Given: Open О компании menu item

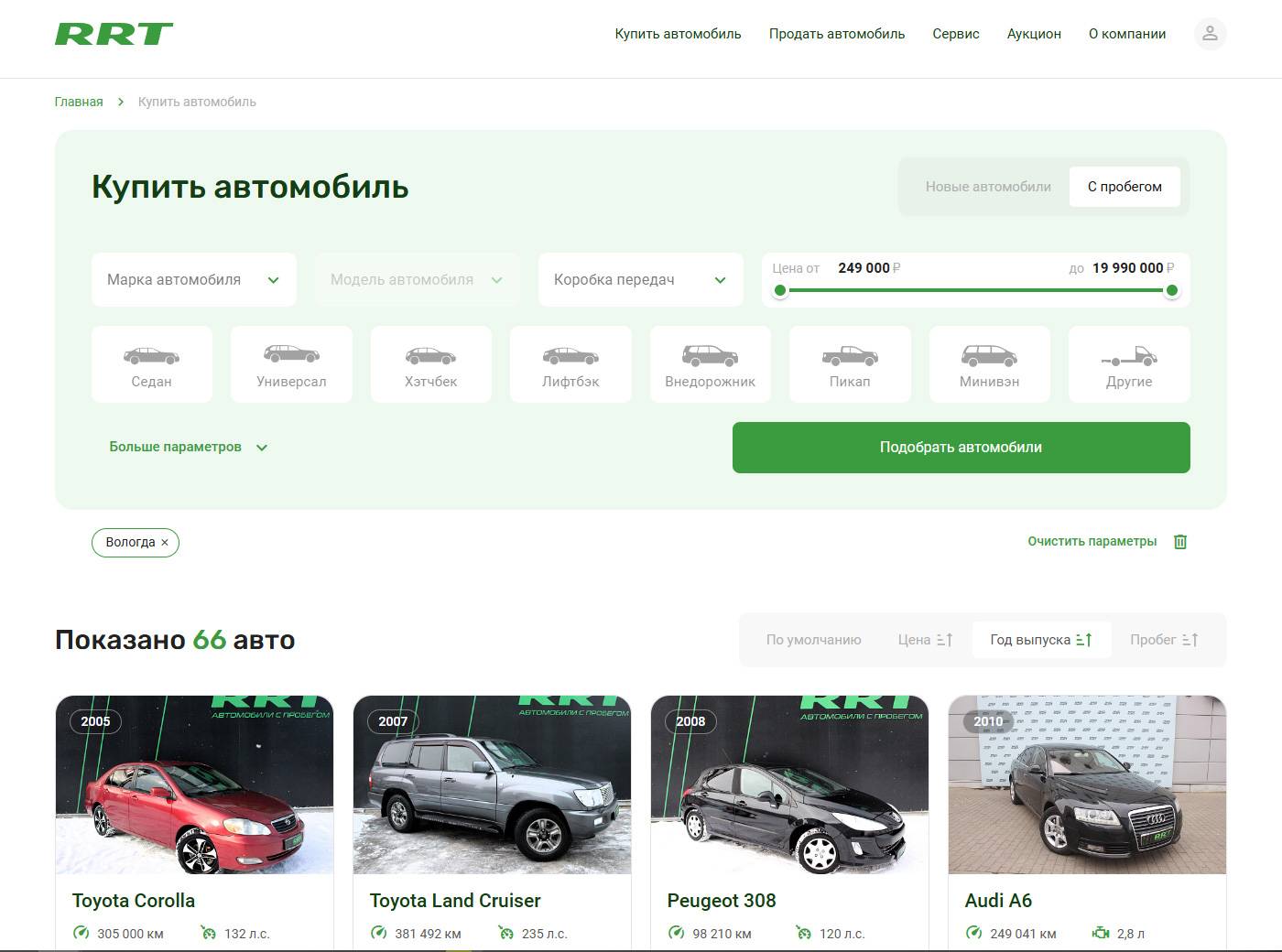Looking at the screenshot, I should [1127, 34].
